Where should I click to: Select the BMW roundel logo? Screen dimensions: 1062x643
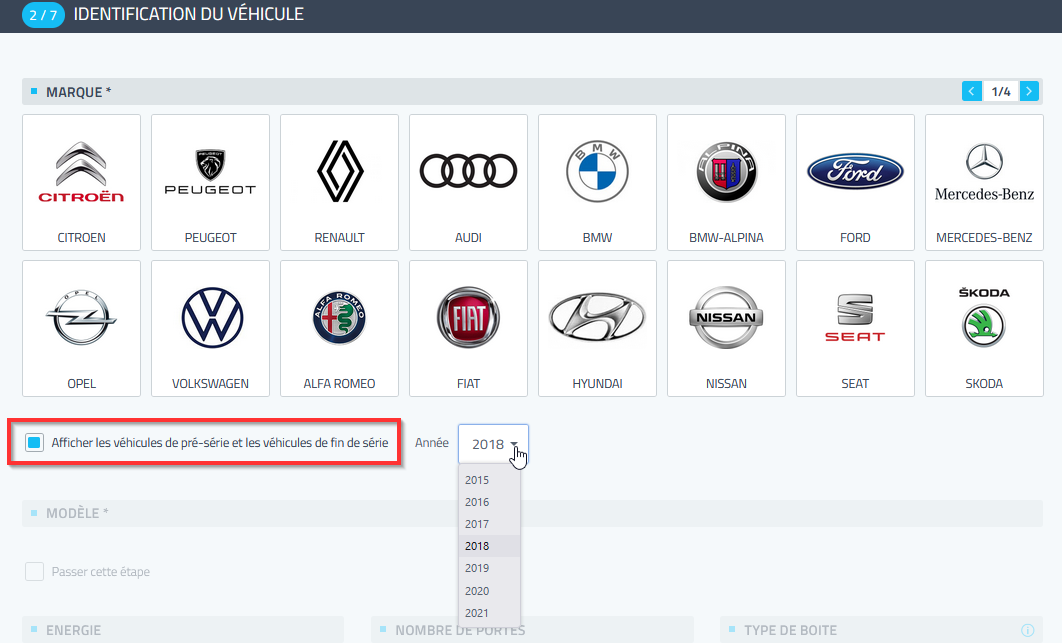pos(597,171)
